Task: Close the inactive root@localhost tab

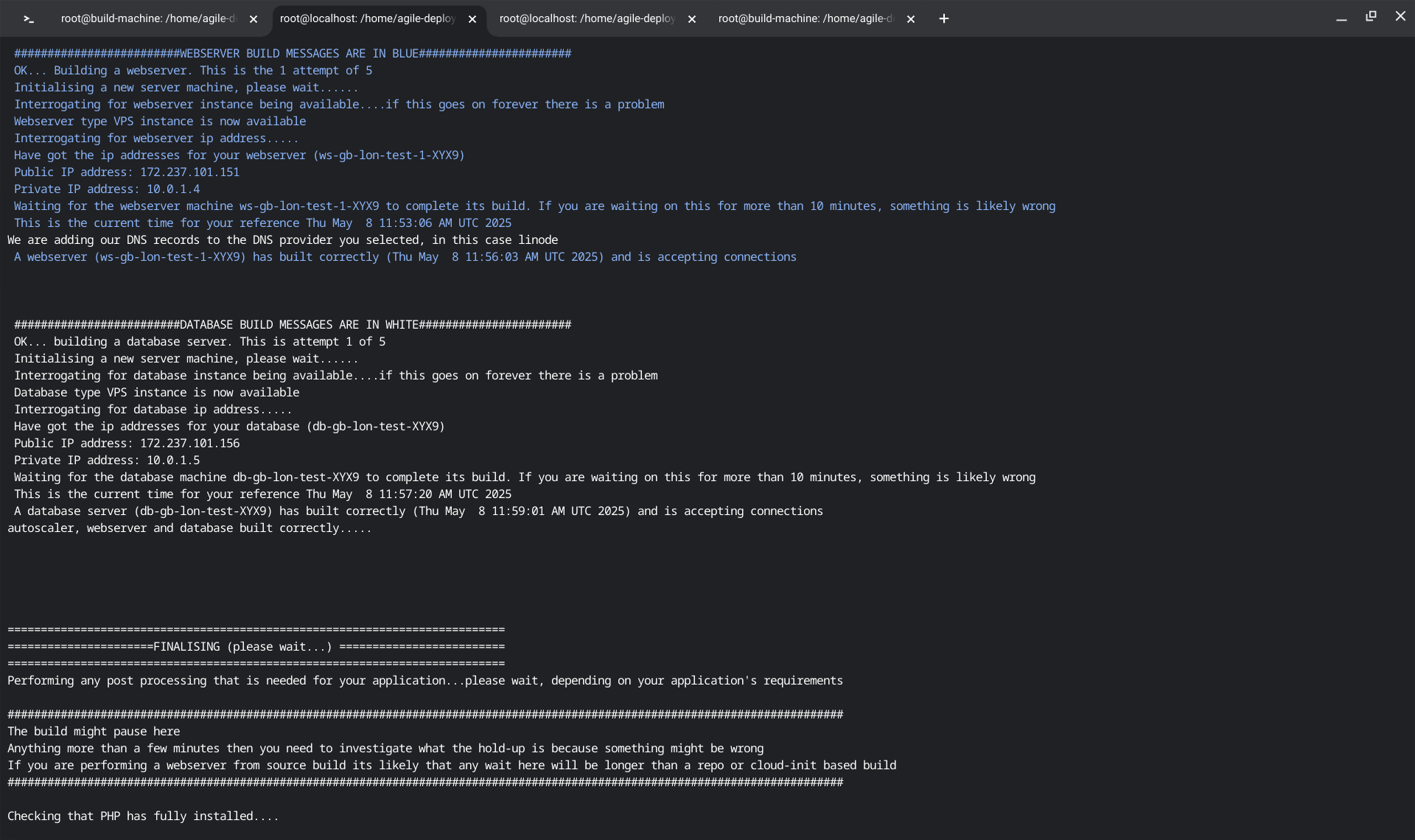Action: click(691, 20)
